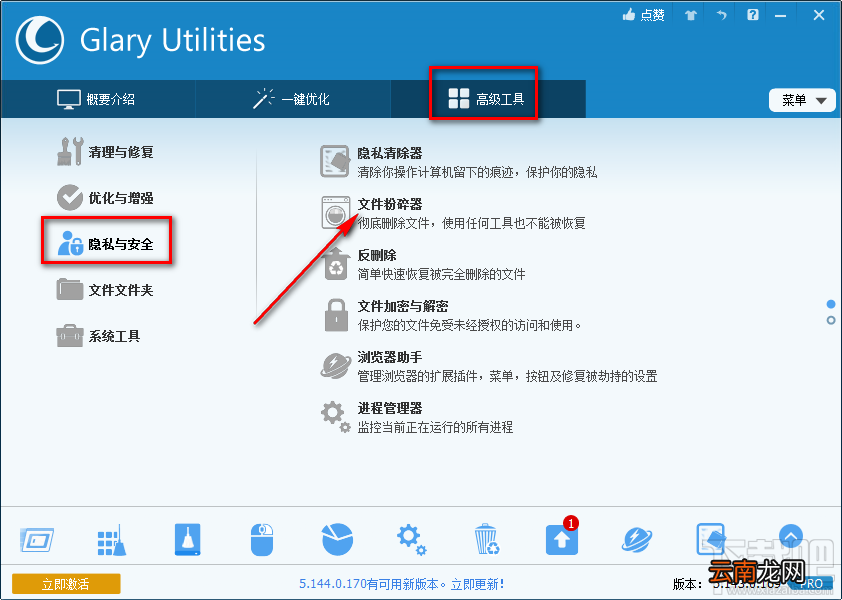
Task: Click the screen window icon in bottom toolbar
Action: tap(37, 539)
